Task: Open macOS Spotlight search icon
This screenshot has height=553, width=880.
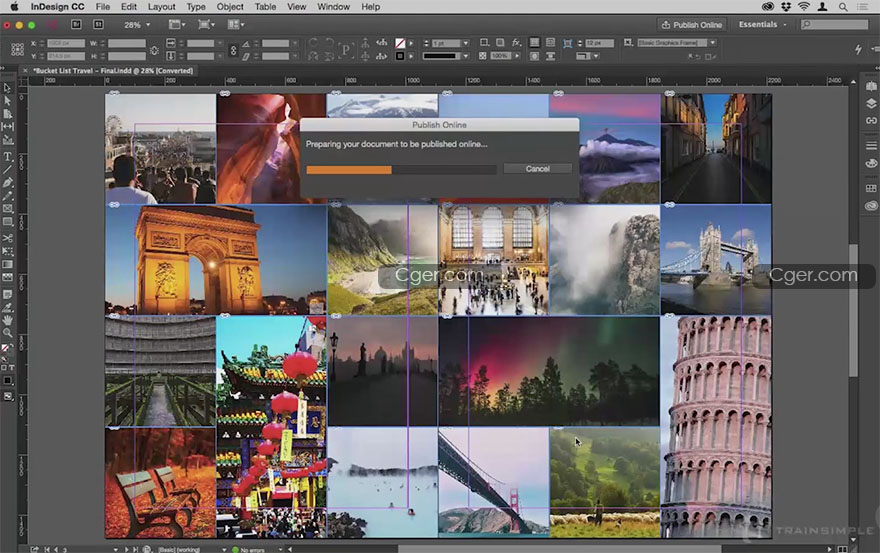Action: click(842, 7)
